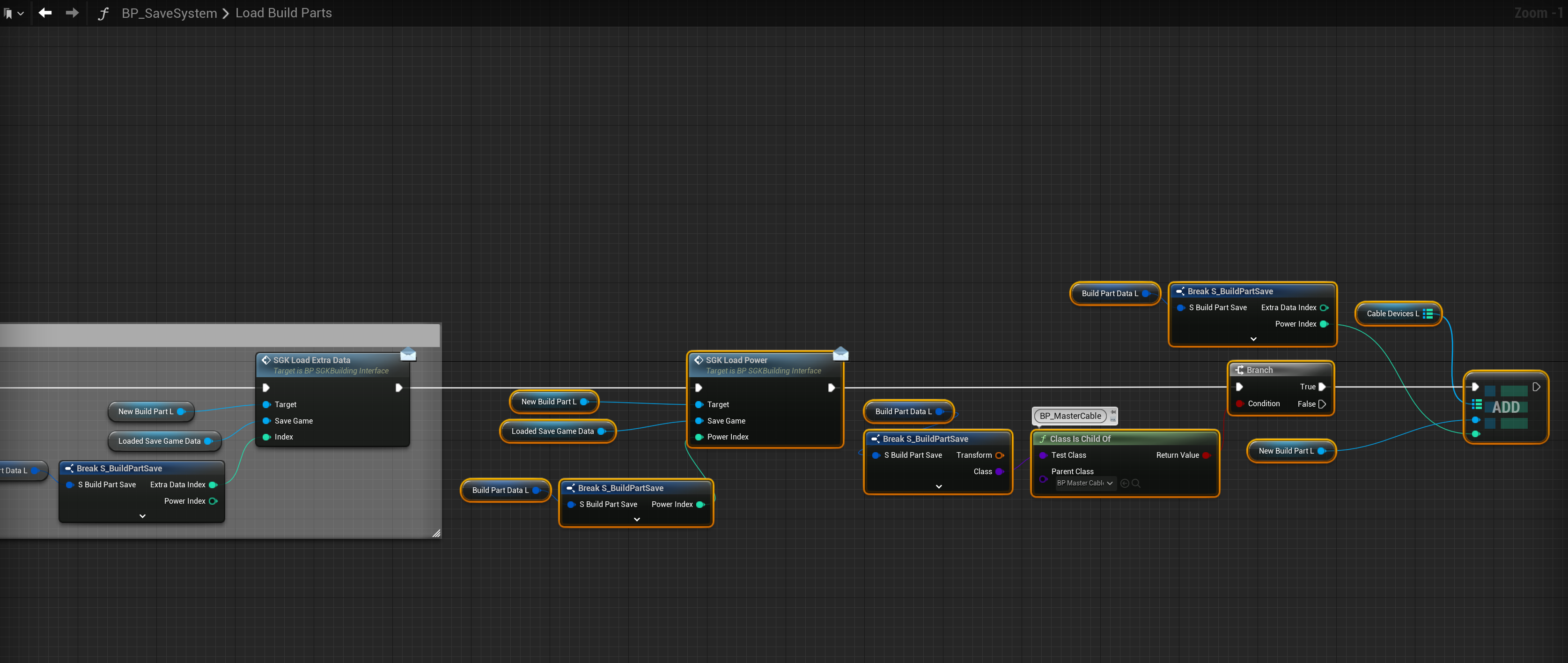Click the ADD array node
This screenshot has width=1568, height=663.
click(x=1505, y=407)
